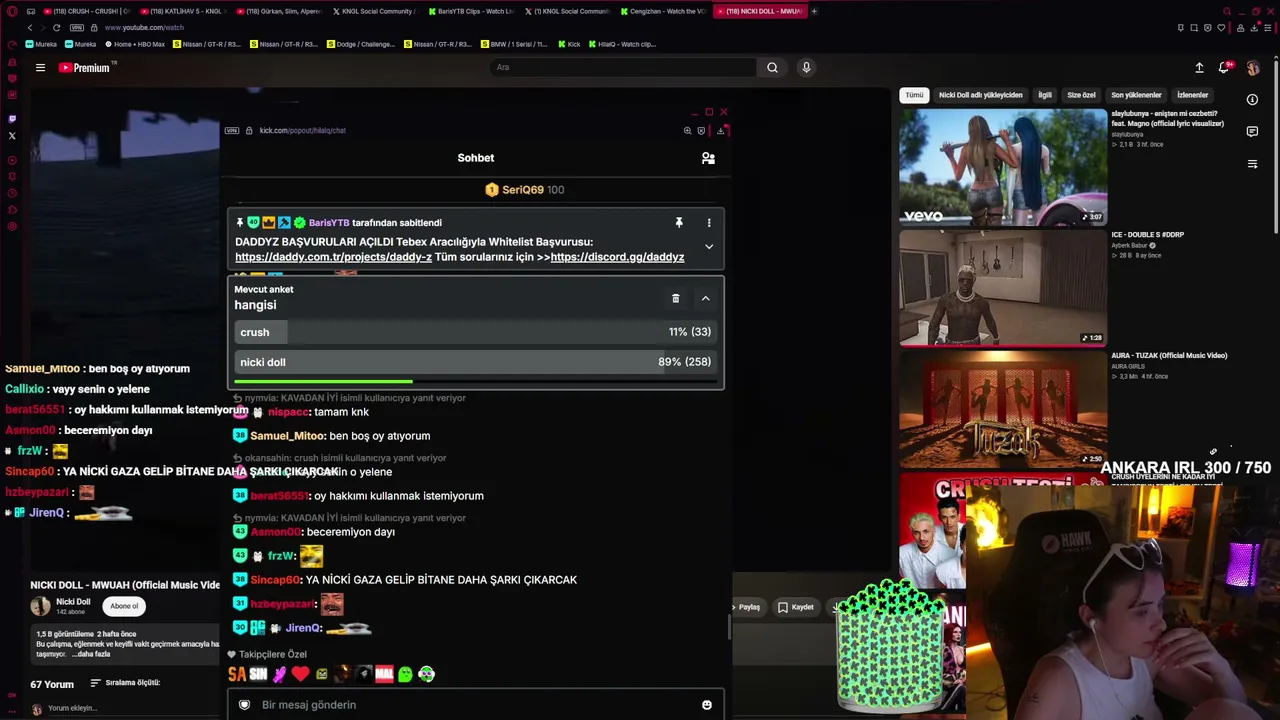Image resolution: width=1280 pixels, height=720 pixels.
Task: Open the BarisYTB username in pinned message
Action: [x=329, y=223]
